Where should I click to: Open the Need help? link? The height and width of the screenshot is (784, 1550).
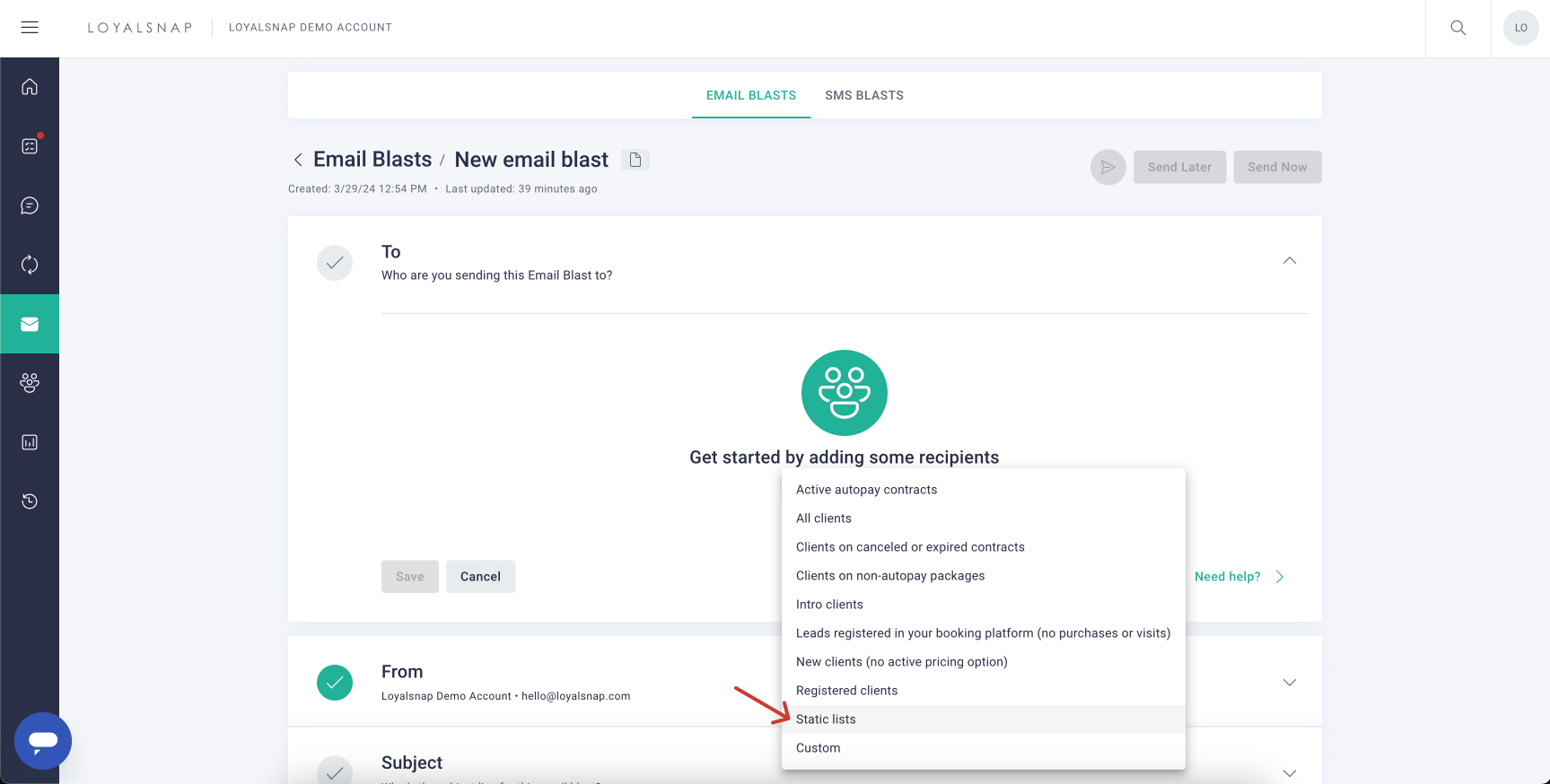pyautogui.click(x=1227, y=576)
